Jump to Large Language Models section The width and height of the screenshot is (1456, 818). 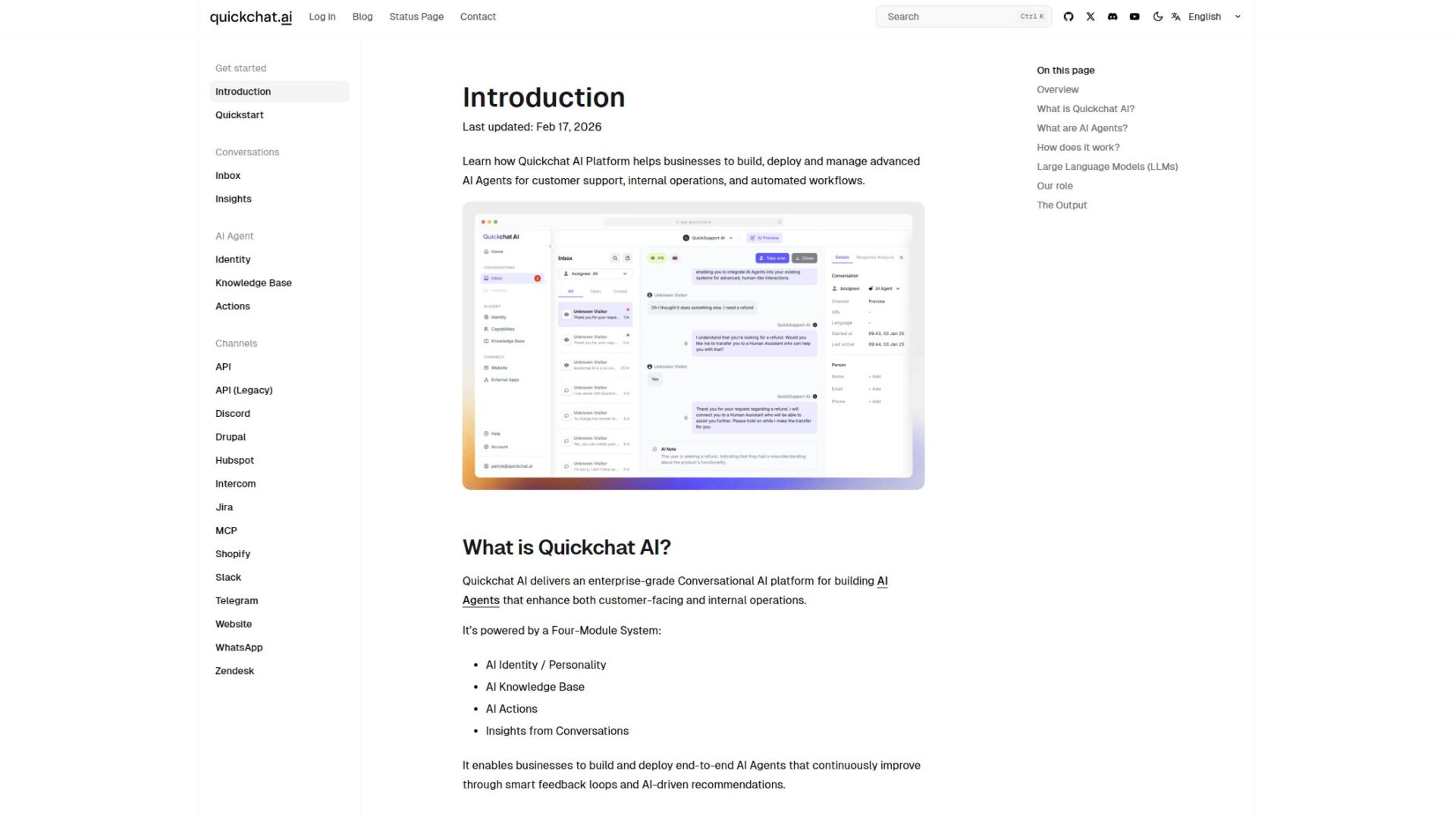point(1107,167)
